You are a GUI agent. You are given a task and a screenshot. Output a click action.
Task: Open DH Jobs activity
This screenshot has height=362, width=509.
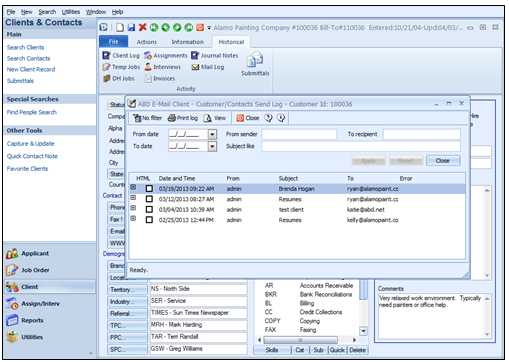[x=119, y=78]
